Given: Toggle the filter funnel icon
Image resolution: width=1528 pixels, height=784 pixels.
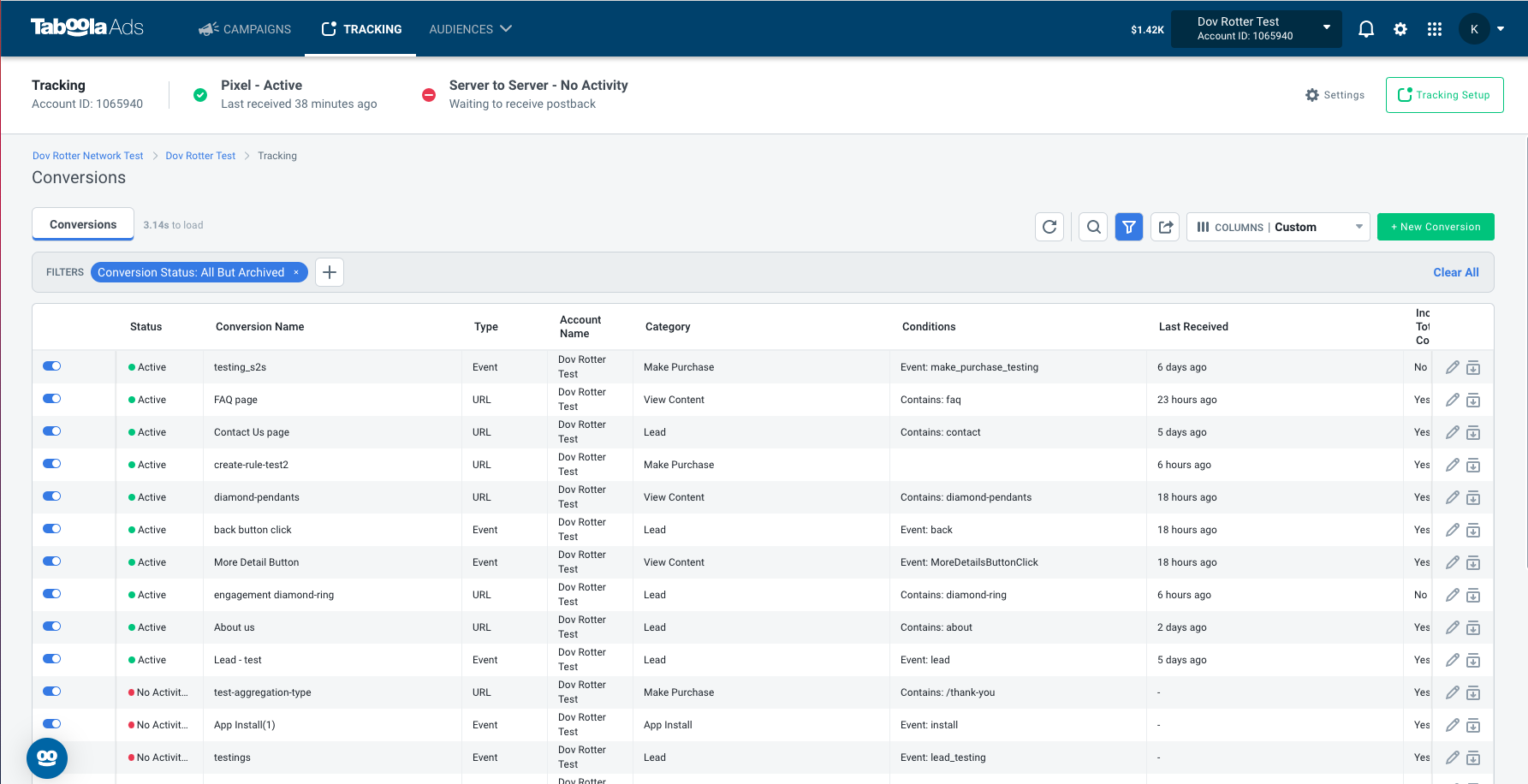Looking at the screenshot, I should point(1129,227).
